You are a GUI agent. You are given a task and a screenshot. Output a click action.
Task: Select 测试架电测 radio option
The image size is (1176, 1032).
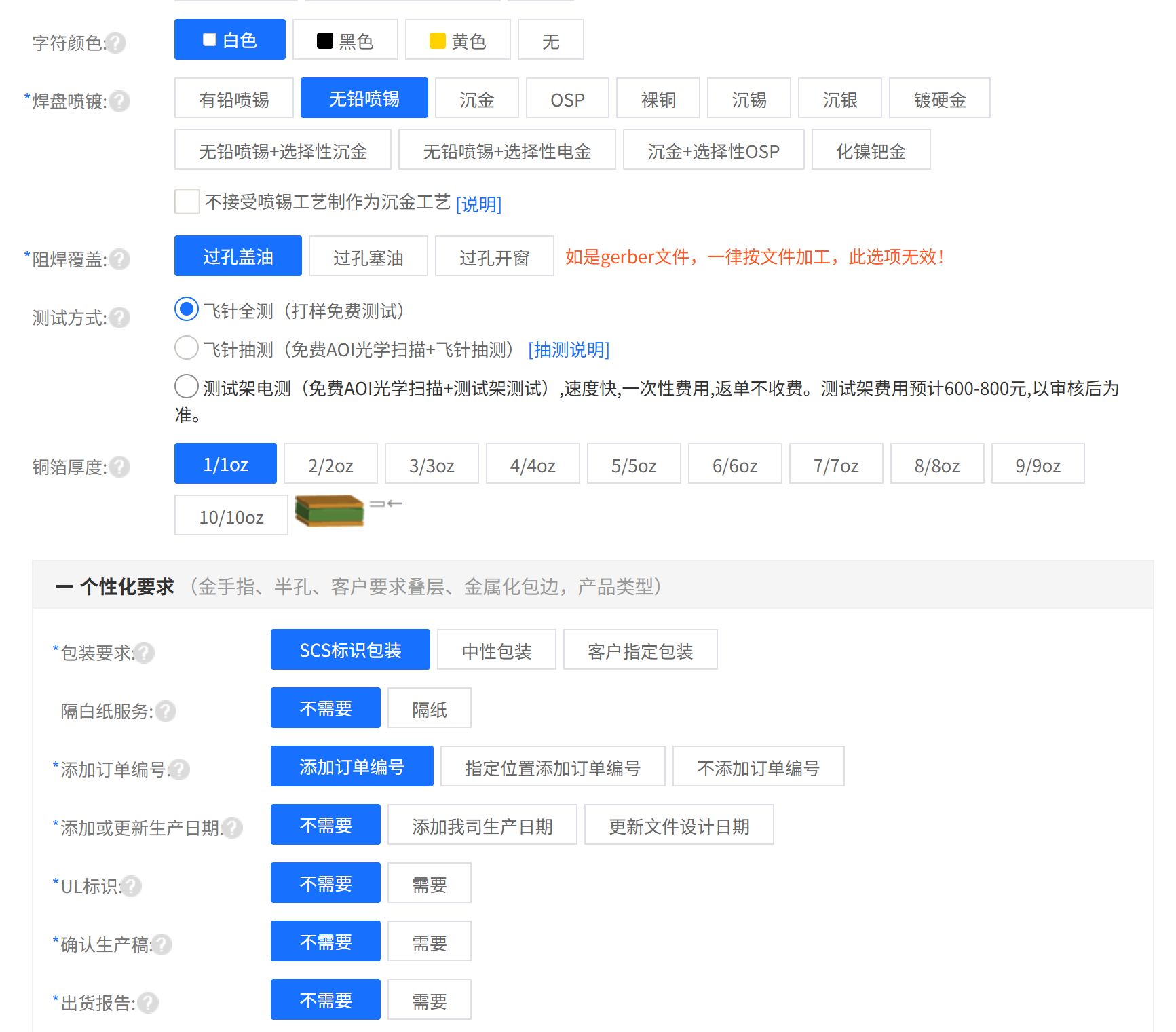coord(186,386)
